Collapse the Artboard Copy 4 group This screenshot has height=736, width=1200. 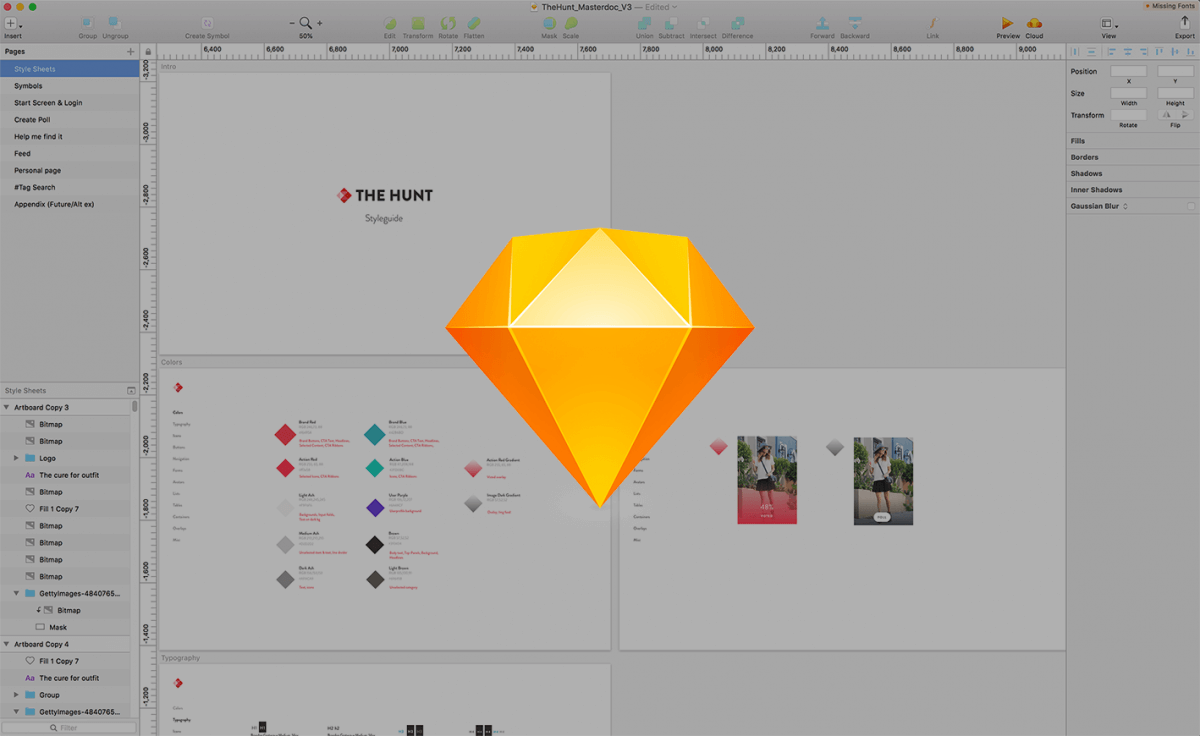(6, 645)
